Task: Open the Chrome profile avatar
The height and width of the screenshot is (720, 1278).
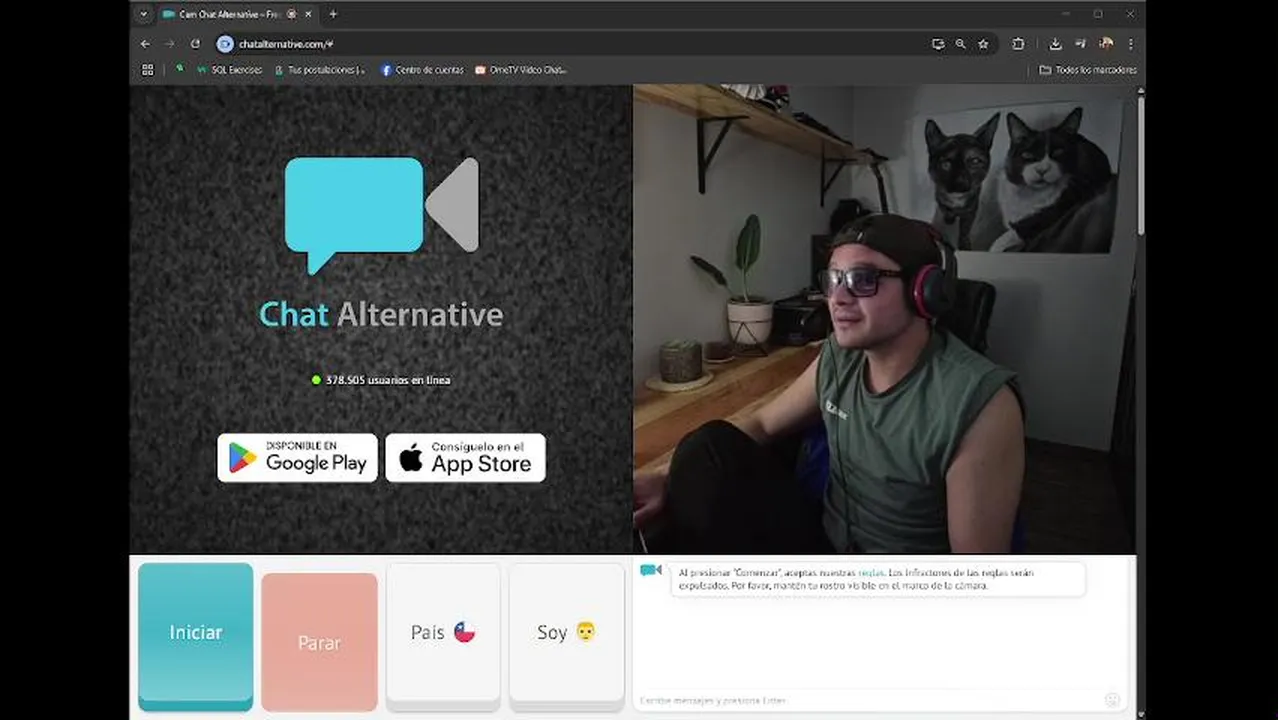Action: point(1106,44)
